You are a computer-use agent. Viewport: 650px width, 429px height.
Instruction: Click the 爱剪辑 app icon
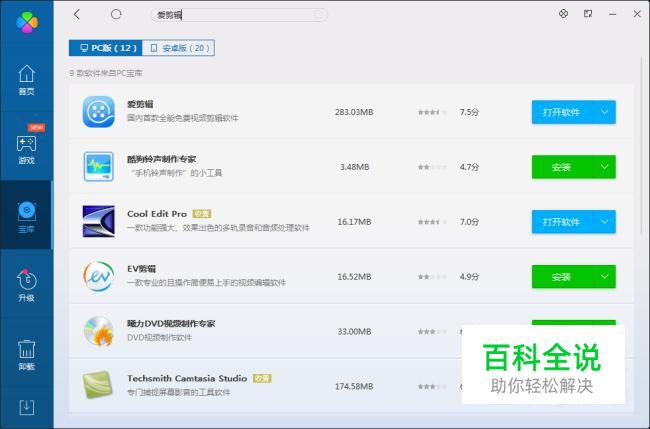pyautogui.click(x=99, y=111)
